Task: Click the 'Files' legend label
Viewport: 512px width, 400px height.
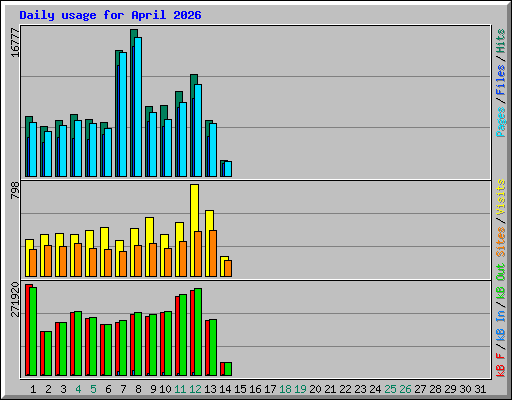Action: pyautogui.click(x=500, y=80)
